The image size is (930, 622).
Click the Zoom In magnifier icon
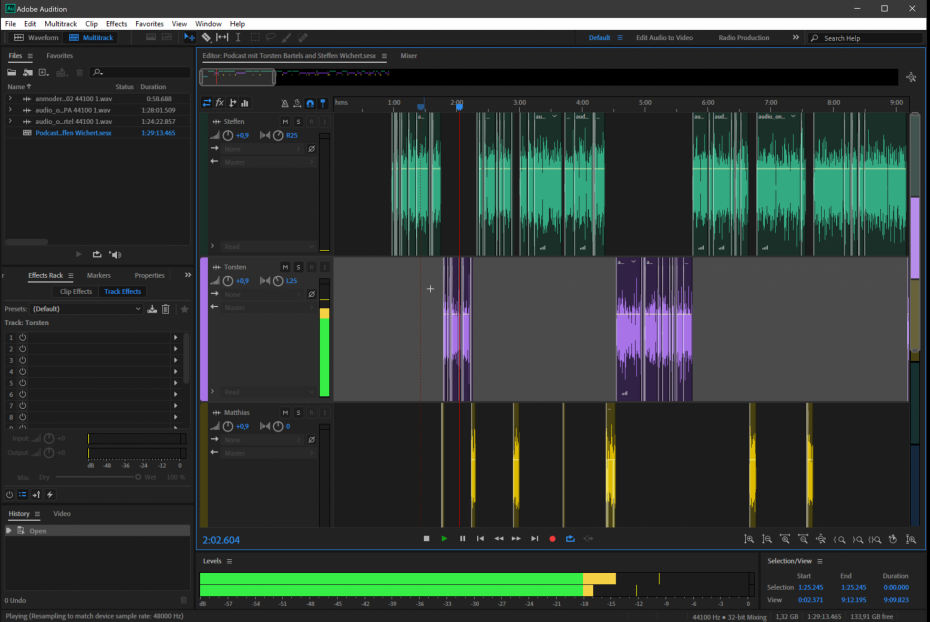(750, 539)
